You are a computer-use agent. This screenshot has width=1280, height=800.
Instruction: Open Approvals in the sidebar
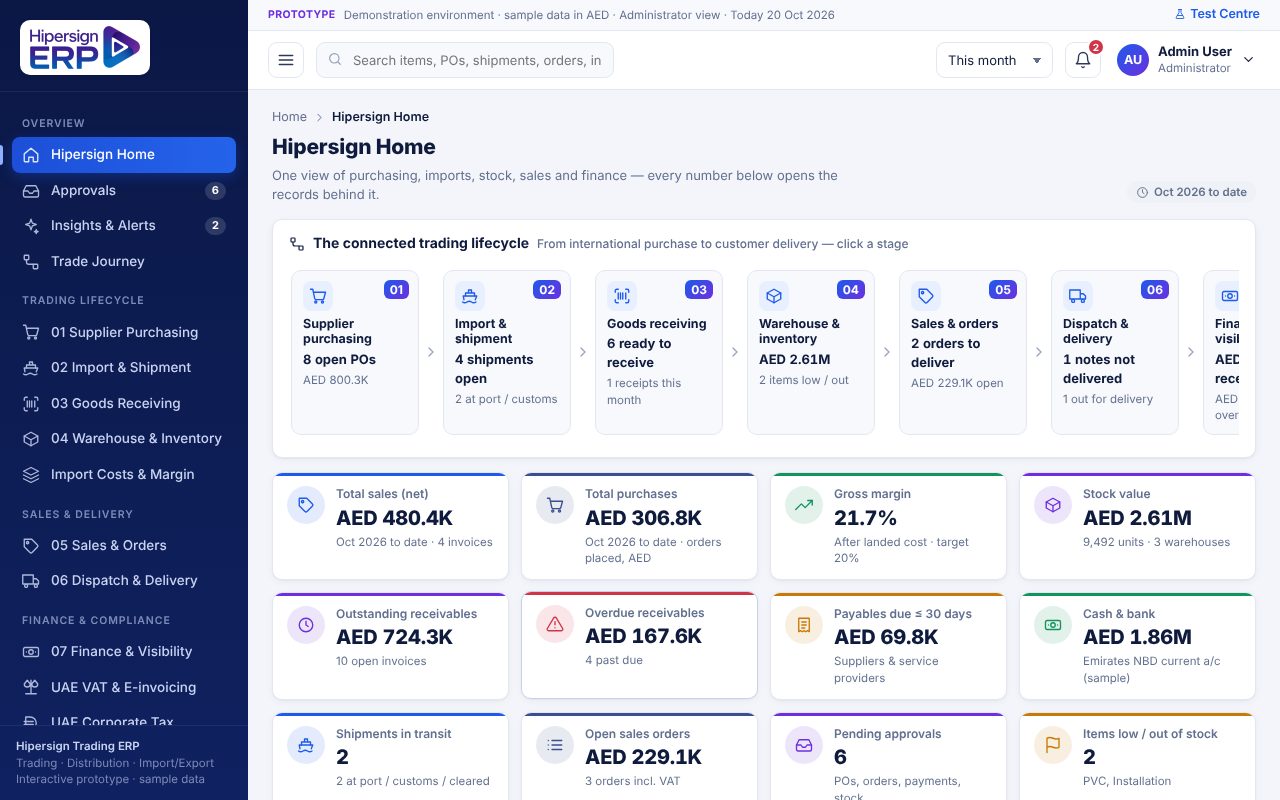tap(124, 190)
